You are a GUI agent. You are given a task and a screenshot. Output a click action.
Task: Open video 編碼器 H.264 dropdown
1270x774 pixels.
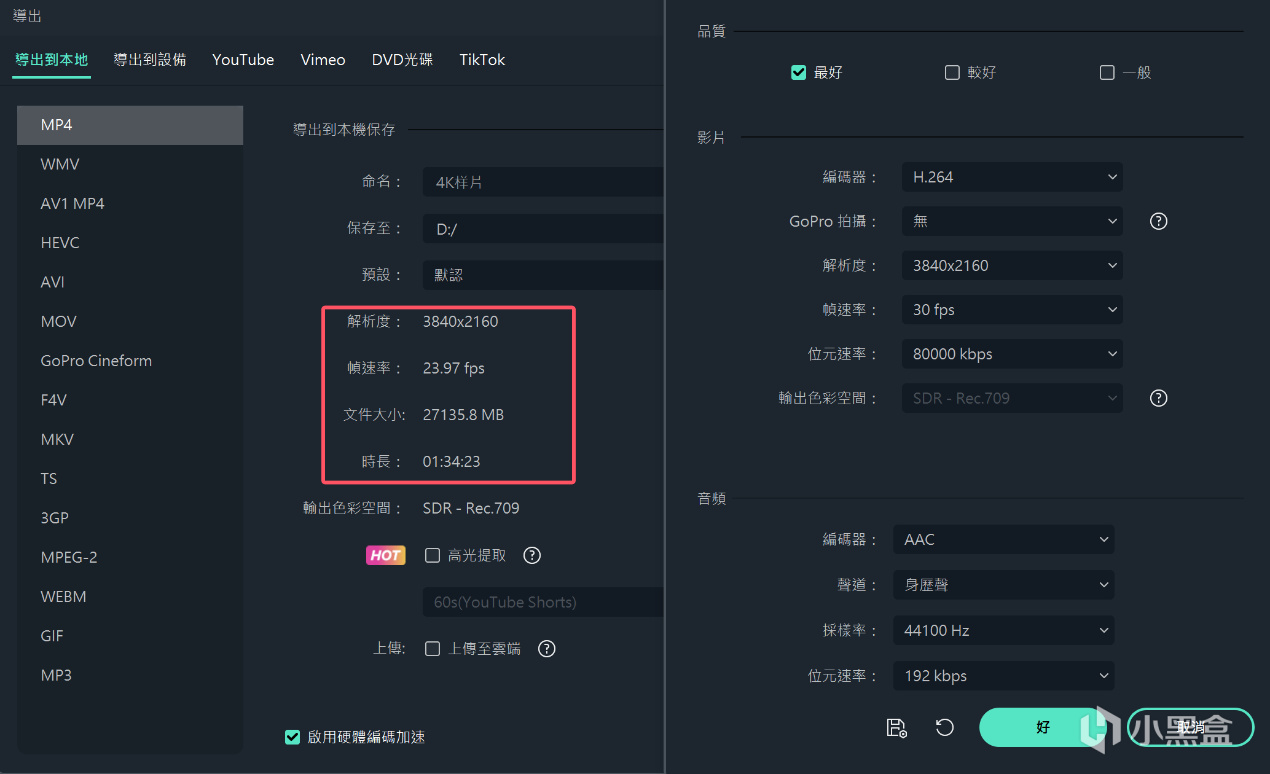1012,177
